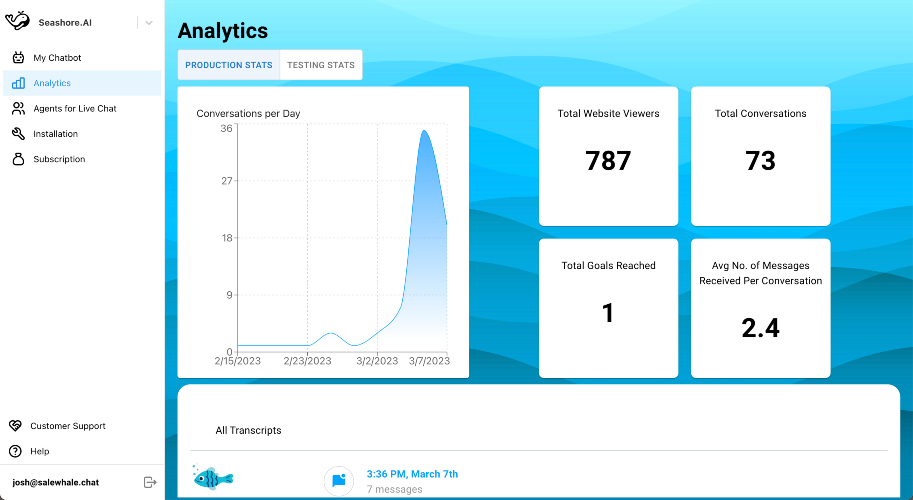
Task: Click the 27 y-axis value
Action: 226,180
